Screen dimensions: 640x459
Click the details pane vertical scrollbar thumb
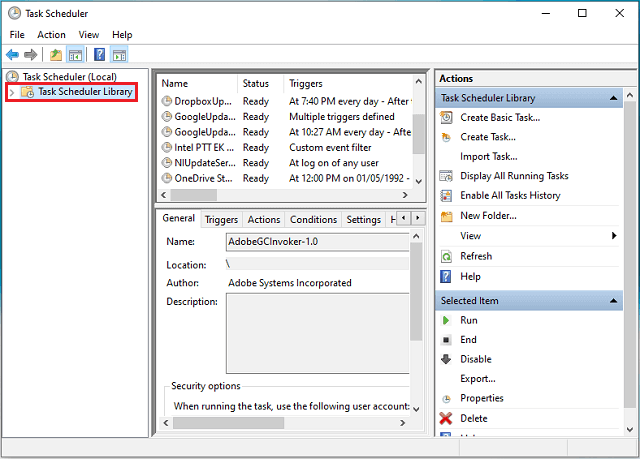[416, 291]
